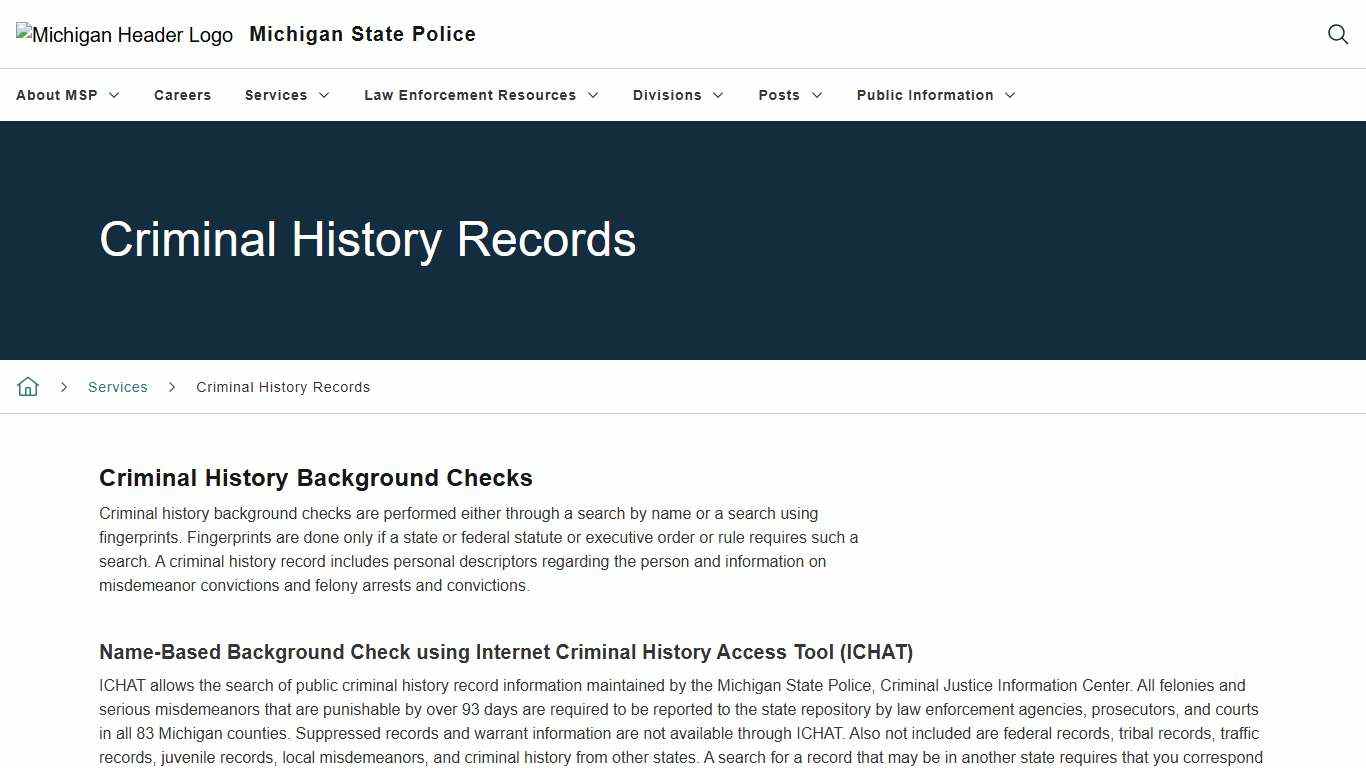Screen dimensions: 1366x768
Task: Open Law Enforcement Resources menu item
Action: click(x=470, y=95)
